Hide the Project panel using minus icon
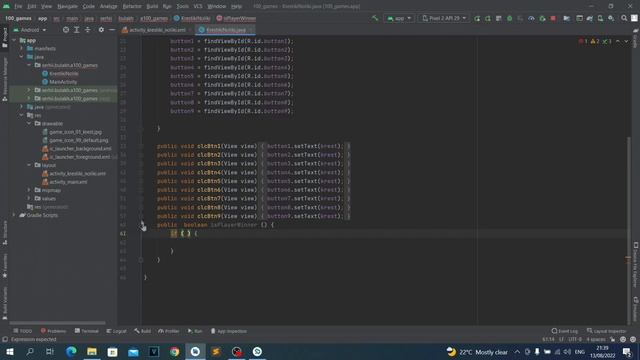 pyautogui.click(x=112, y=30)
